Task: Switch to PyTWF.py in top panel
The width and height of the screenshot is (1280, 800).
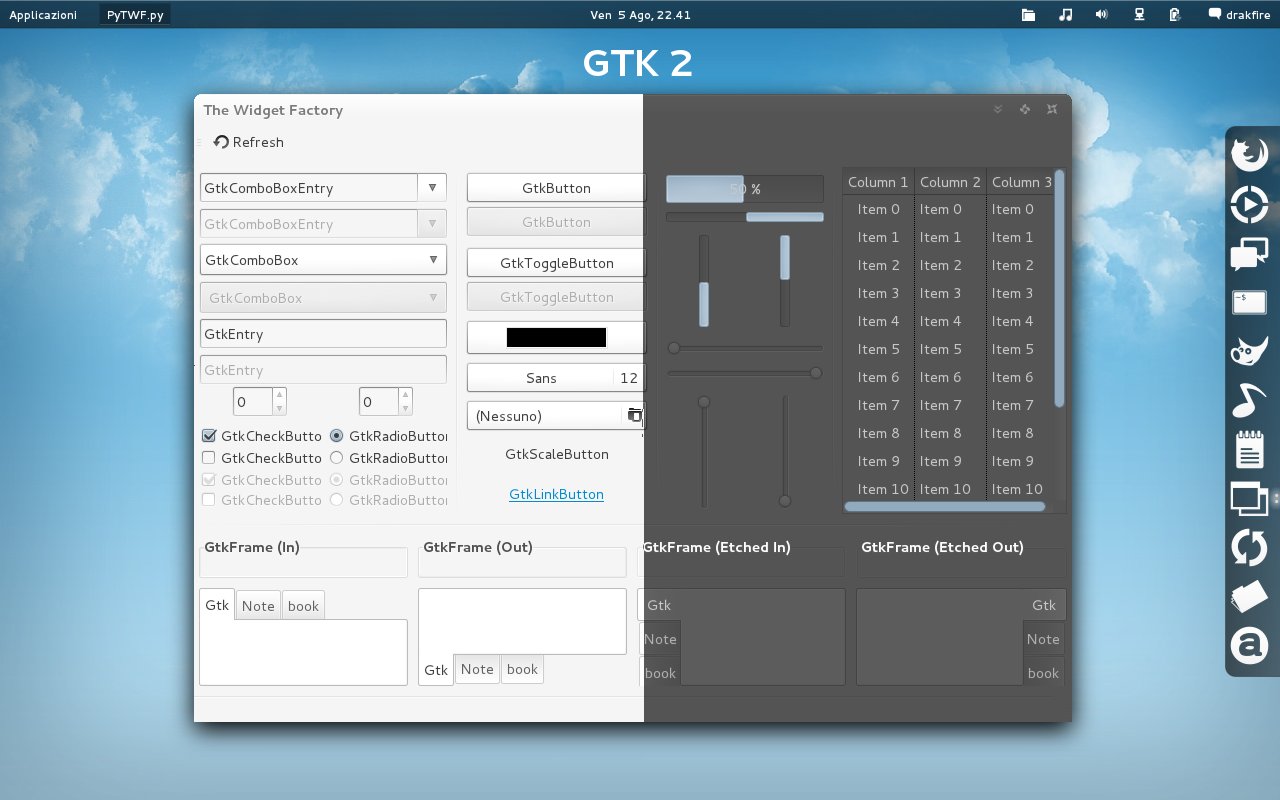Action: coord(135,15)
